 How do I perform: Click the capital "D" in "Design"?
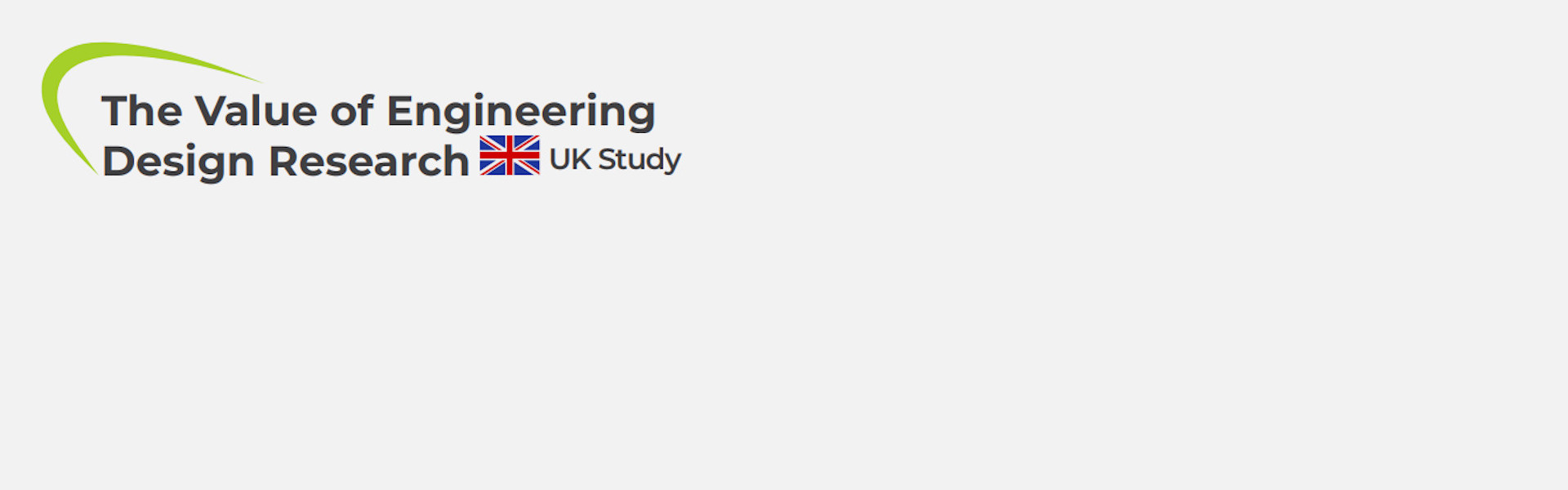(118, 161)
